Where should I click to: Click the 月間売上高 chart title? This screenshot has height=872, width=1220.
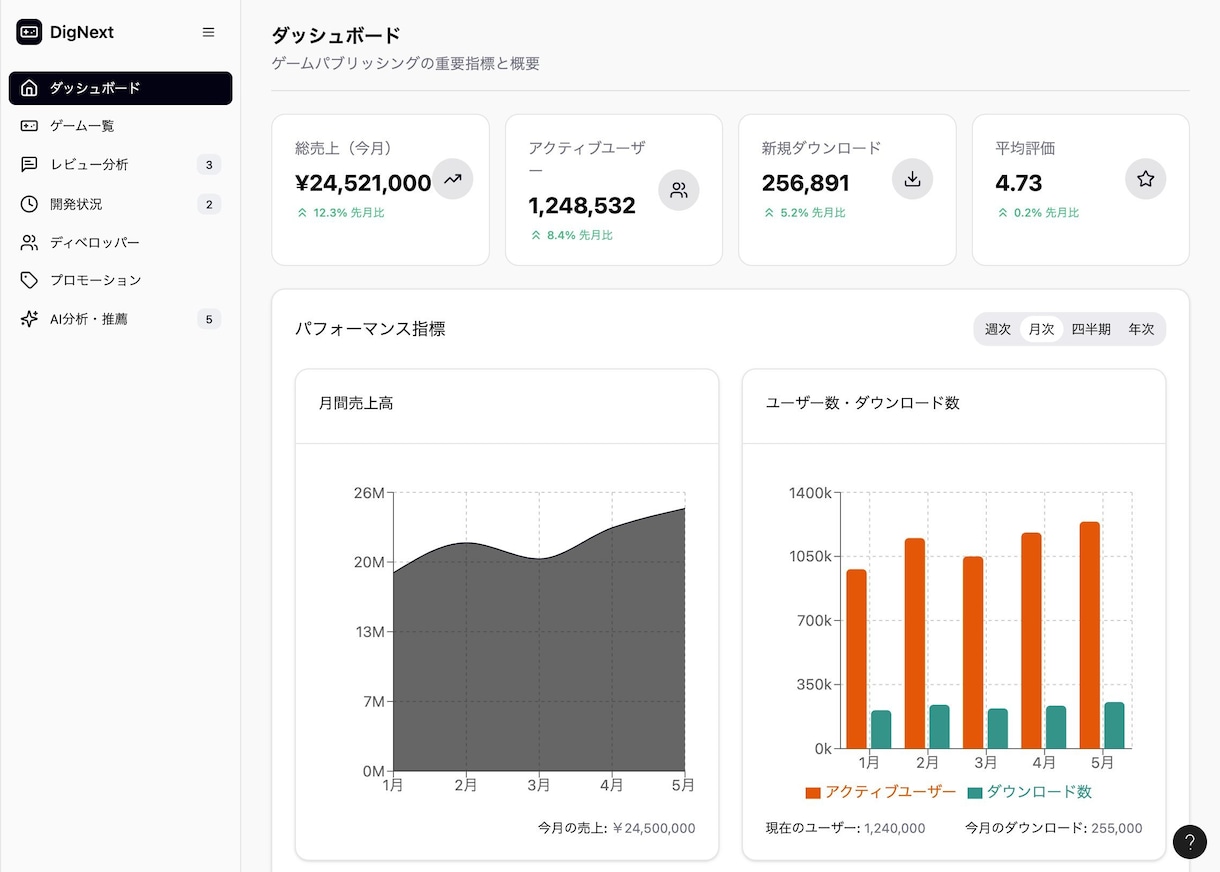tap(356, 403)
